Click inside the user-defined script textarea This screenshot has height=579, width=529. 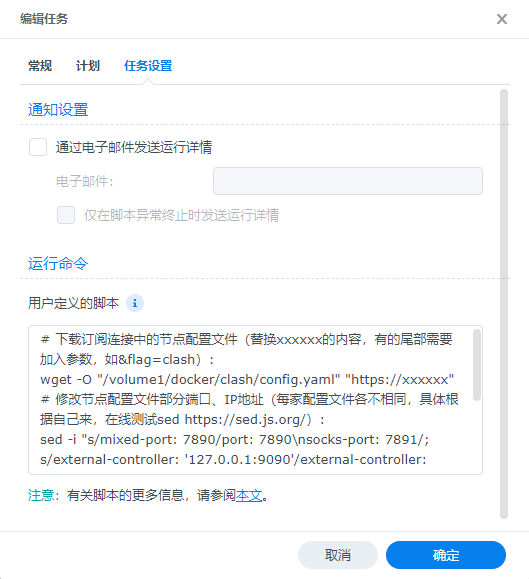pyautogui.click(x=255, y=400)
